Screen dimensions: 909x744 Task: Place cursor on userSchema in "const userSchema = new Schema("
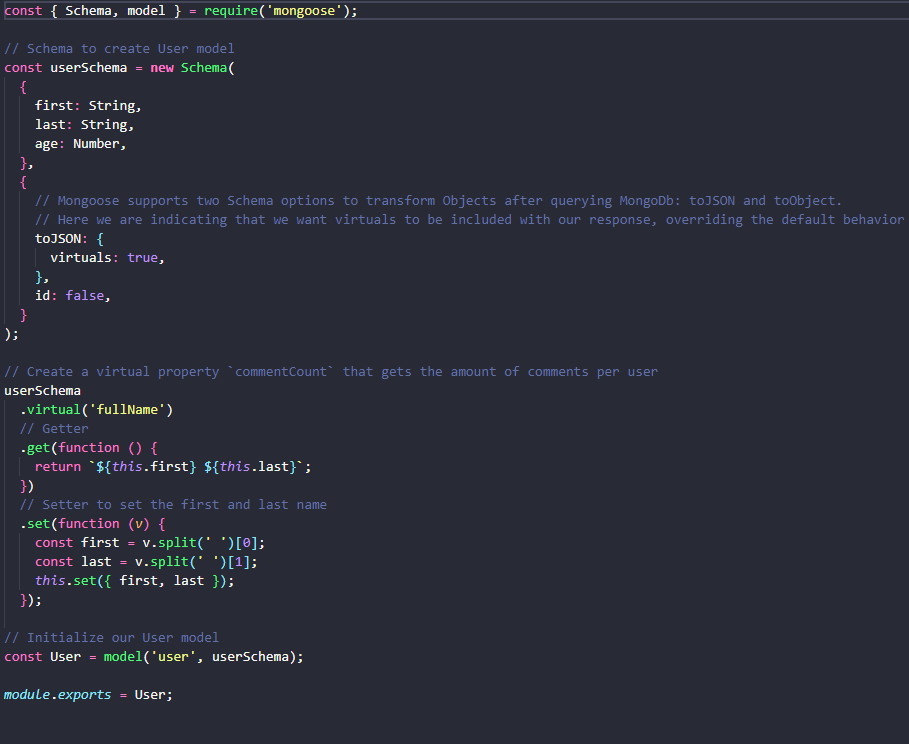(88, 68)
